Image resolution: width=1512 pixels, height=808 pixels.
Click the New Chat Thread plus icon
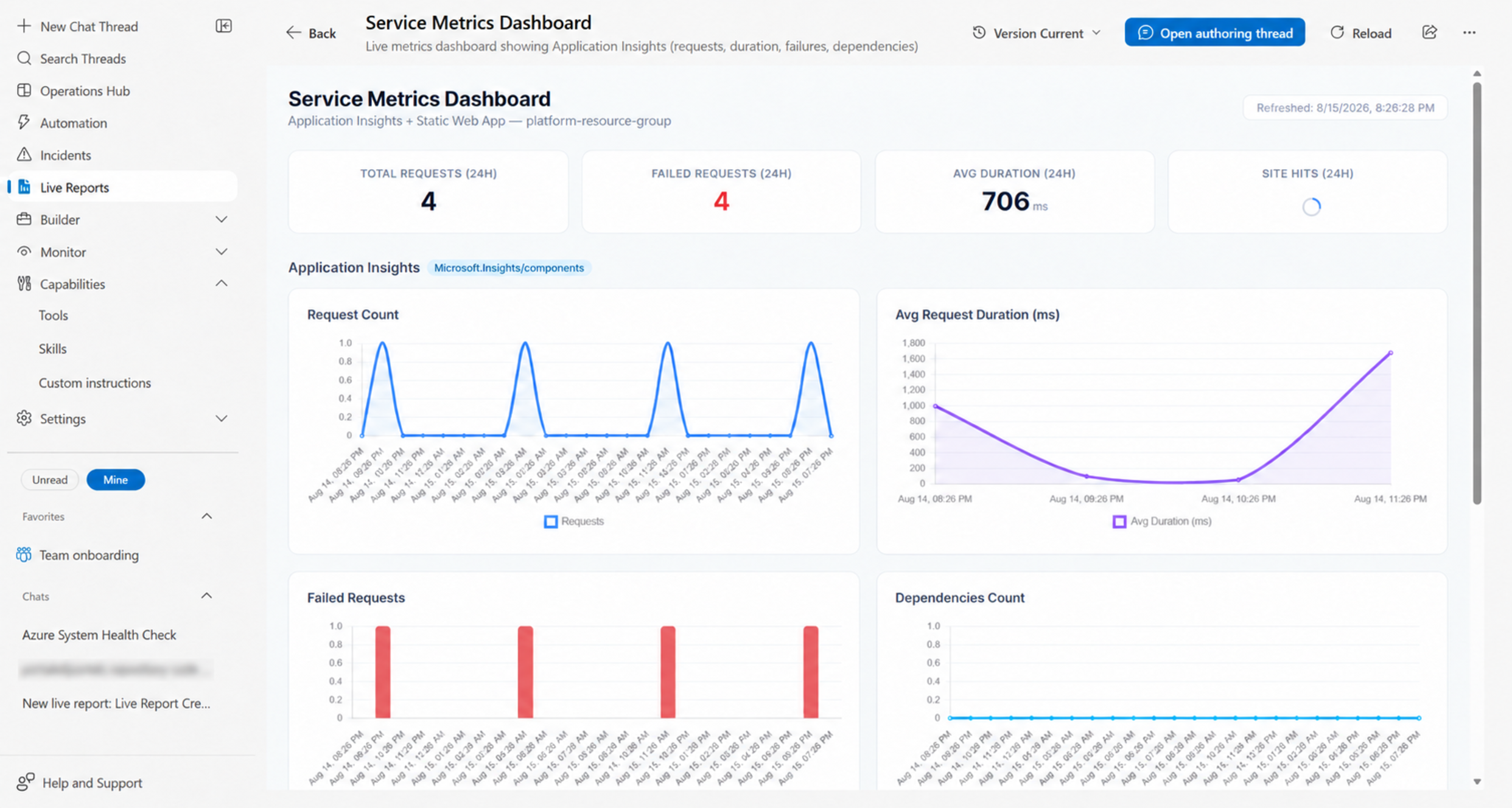click(24, 26)
